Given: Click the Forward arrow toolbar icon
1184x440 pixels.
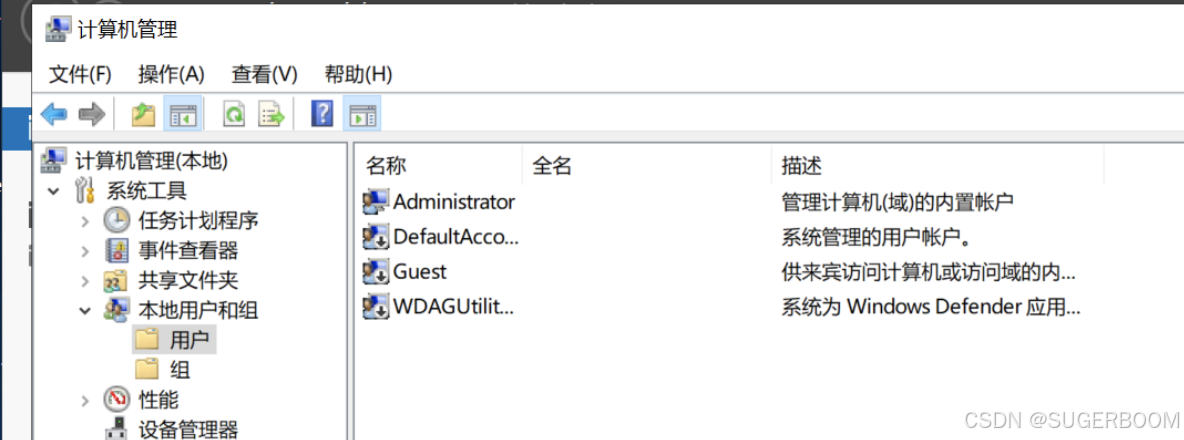Looking at the screenshot, I should pyautogui.click(x=91, y=115).
